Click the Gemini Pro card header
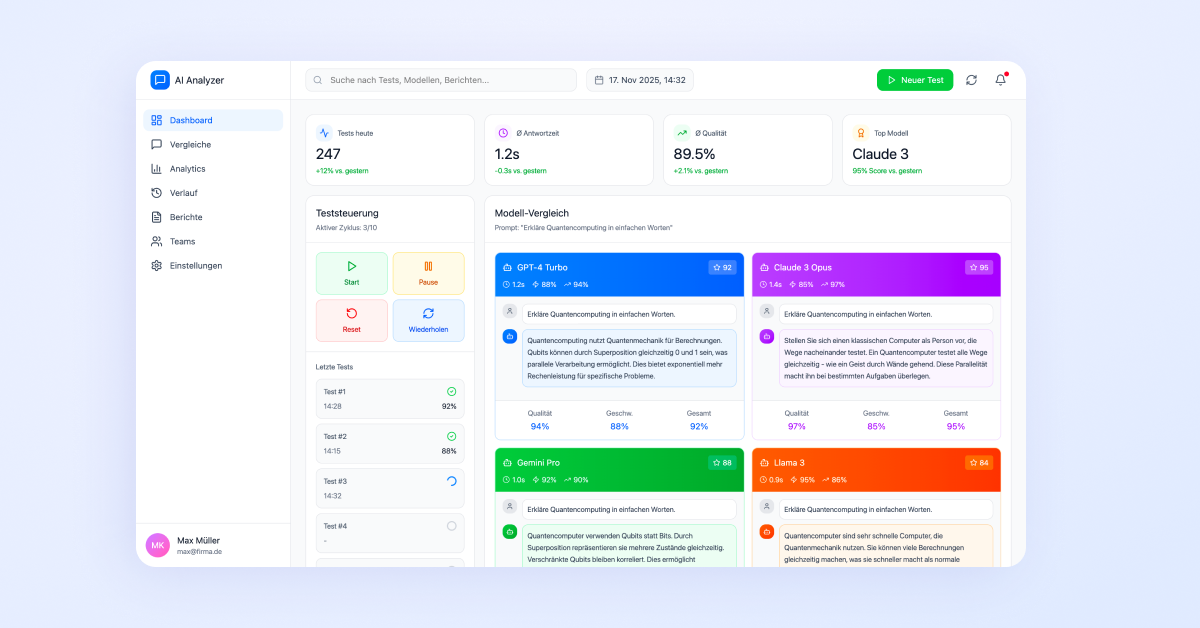 click(619, 470)
